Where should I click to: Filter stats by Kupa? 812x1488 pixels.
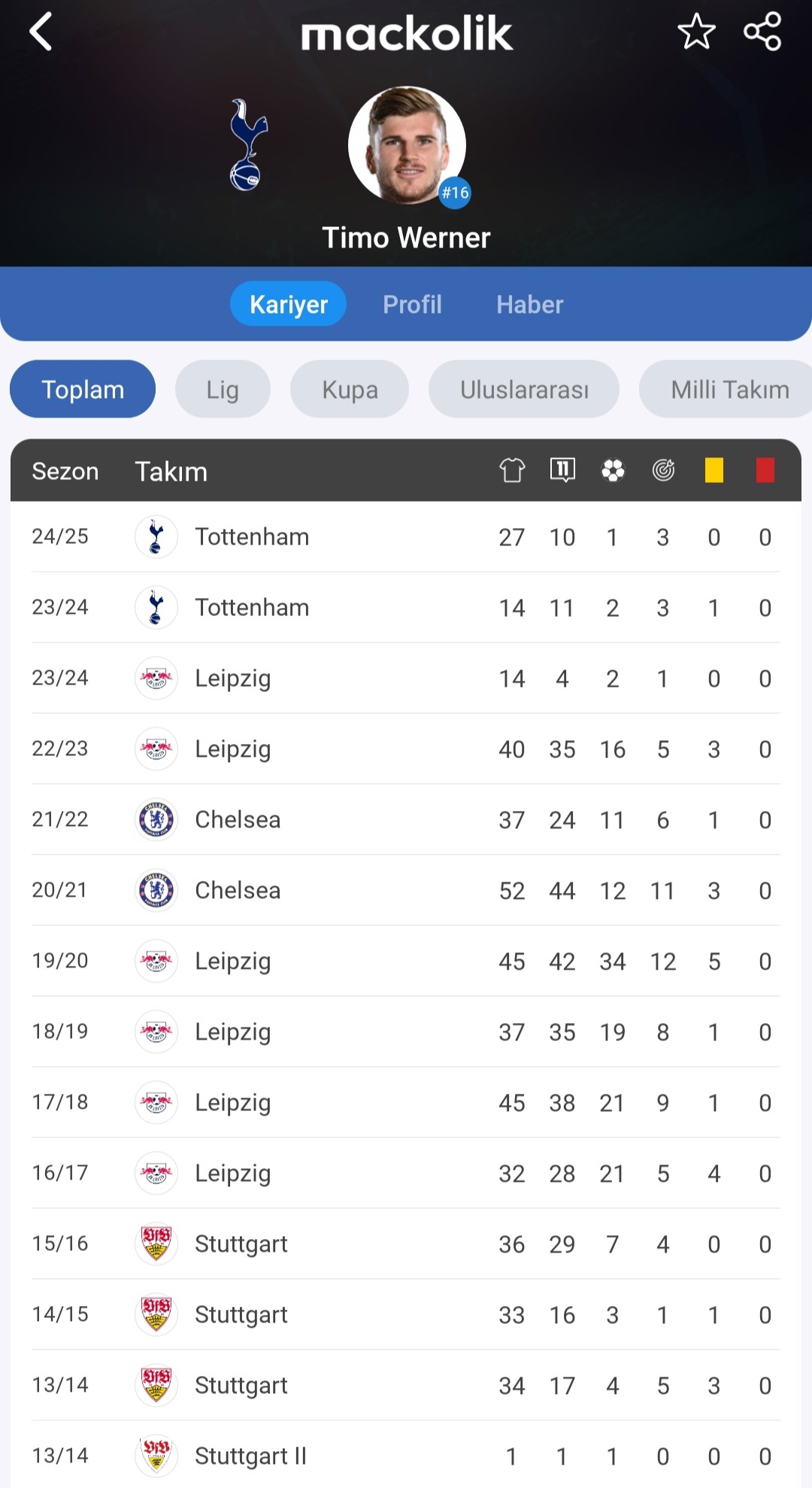tap(350, 389)
